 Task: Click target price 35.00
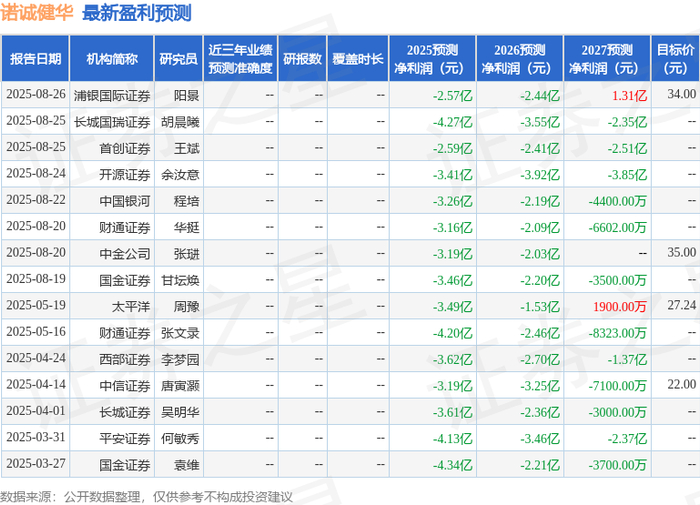pos(682,252)
